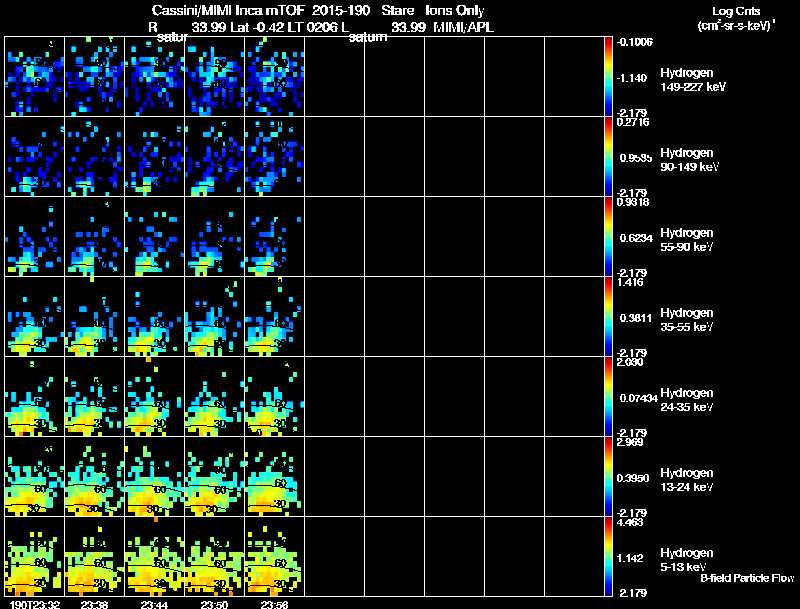Image resolution: width=800 pixels, height=609 pixels.
Task: Click the 2.969 color scale value
Action: tap(630, 442)
